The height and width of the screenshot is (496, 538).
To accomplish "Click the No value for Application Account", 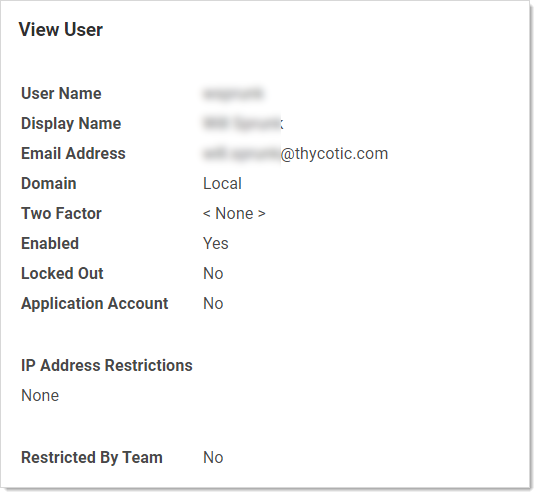I will pos(213,304).
